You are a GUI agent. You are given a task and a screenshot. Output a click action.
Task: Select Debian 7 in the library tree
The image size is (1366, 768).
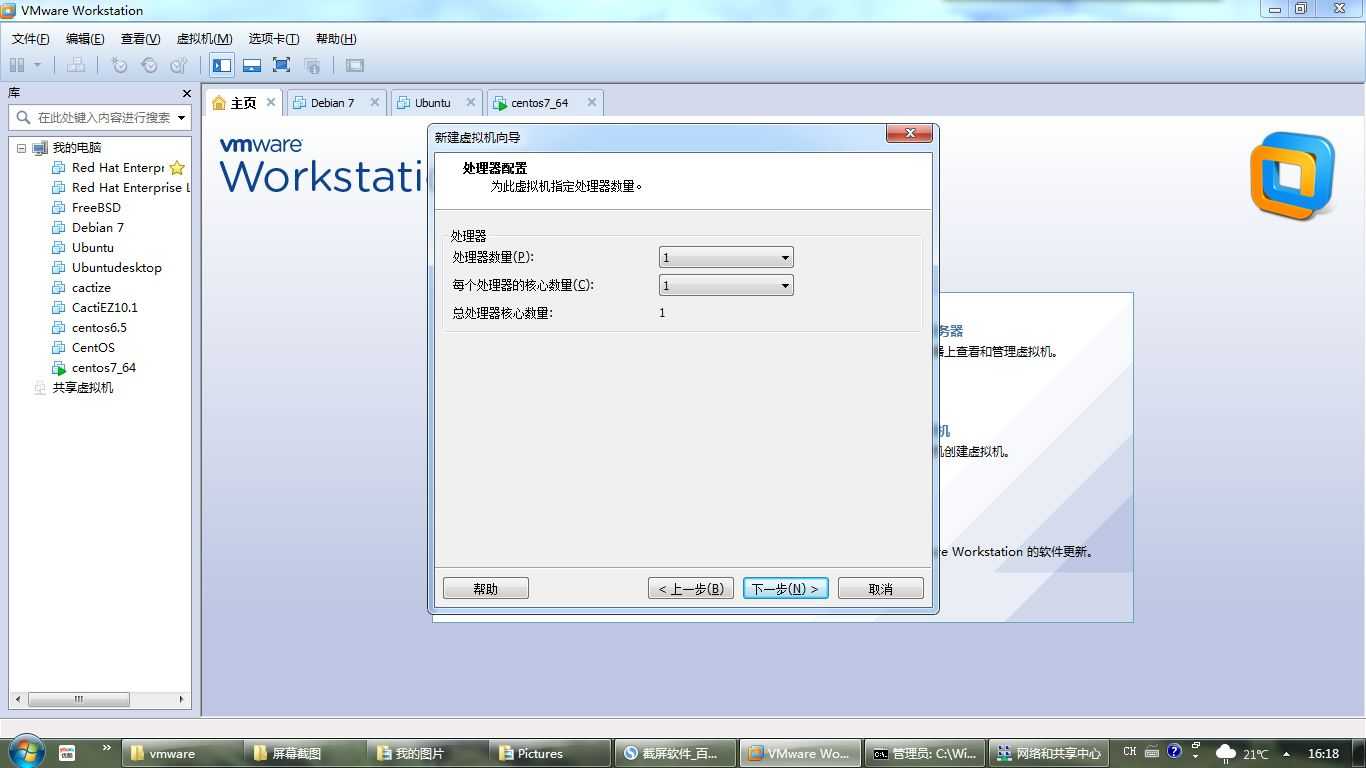click(89, 228)
